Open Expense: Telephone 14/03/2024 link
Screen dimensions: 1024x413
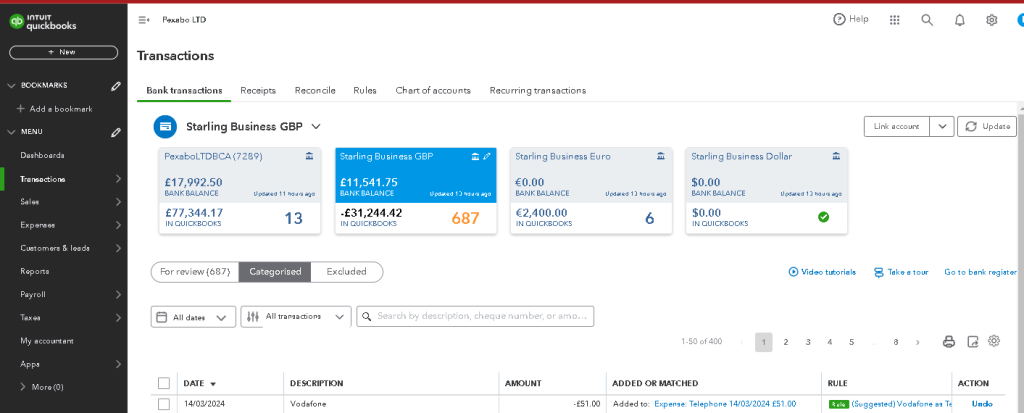coord(725,404)
